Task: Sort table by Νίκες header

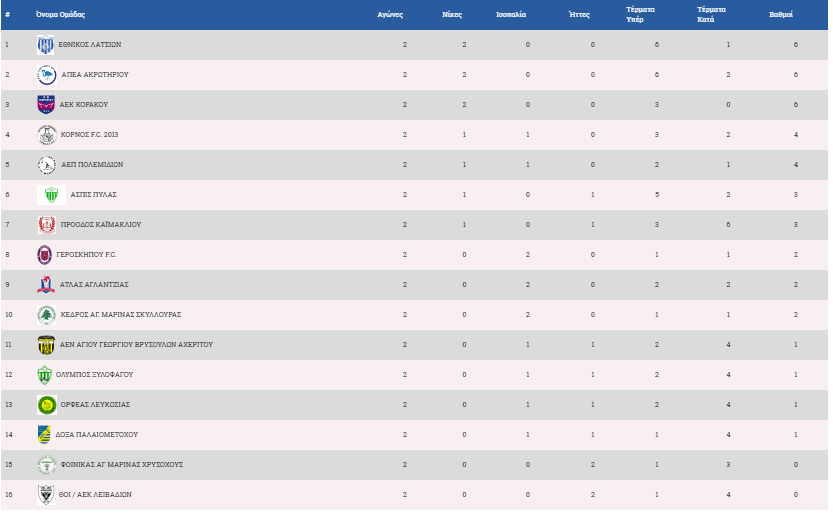Action: point(452,14)
